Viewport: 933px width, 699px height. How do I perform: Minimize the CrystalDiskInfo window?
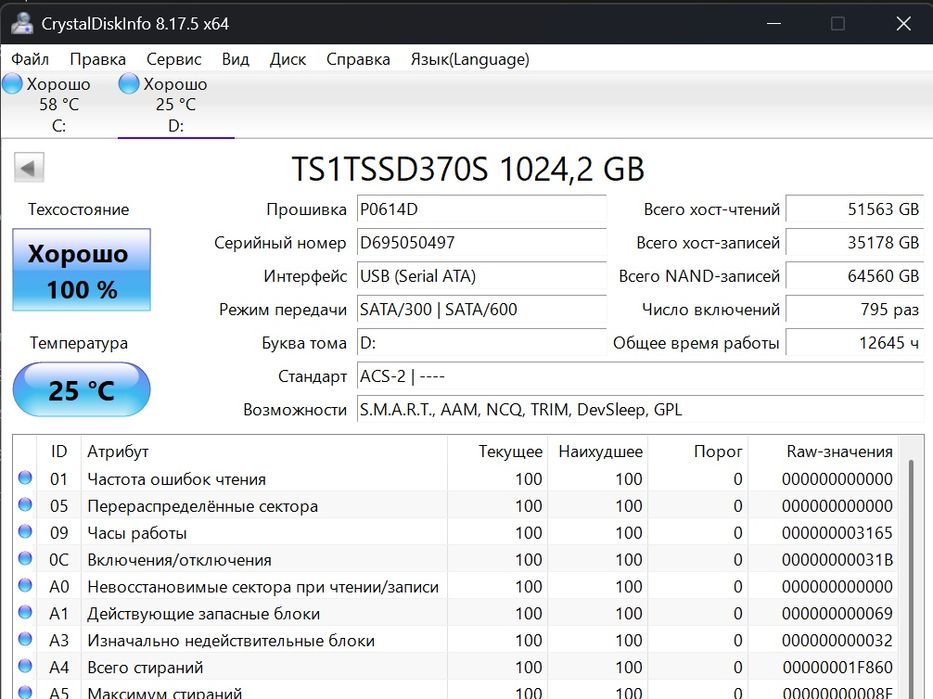pos(774,23)
